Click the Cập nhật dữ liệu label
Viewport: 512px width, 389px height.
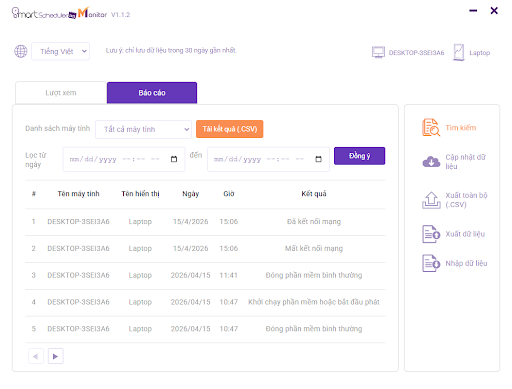(x=466, y=162)
